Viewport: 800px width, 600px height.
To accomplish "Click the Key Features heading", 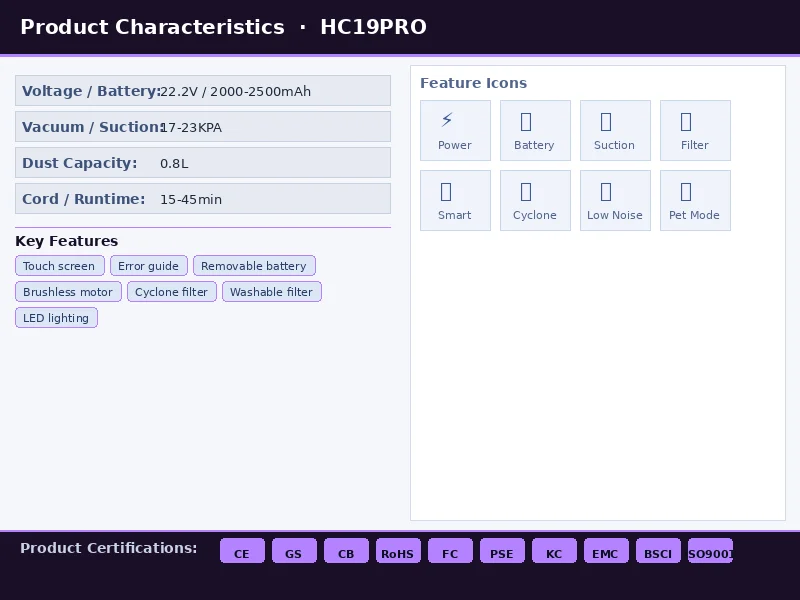I will 67,241.
